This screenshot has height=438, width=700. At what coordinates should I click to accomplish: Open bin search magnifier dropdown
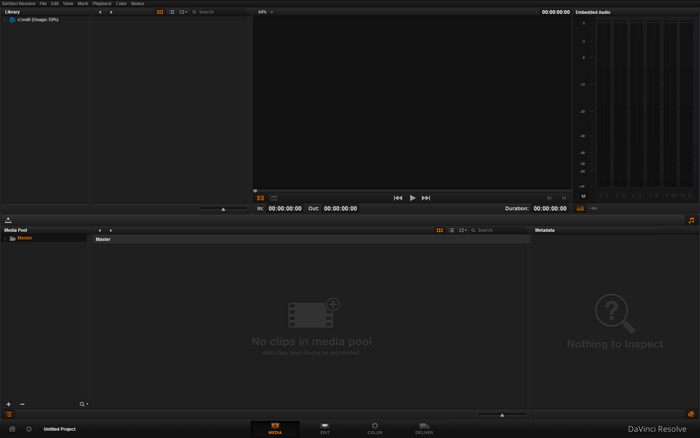(83, 404)
